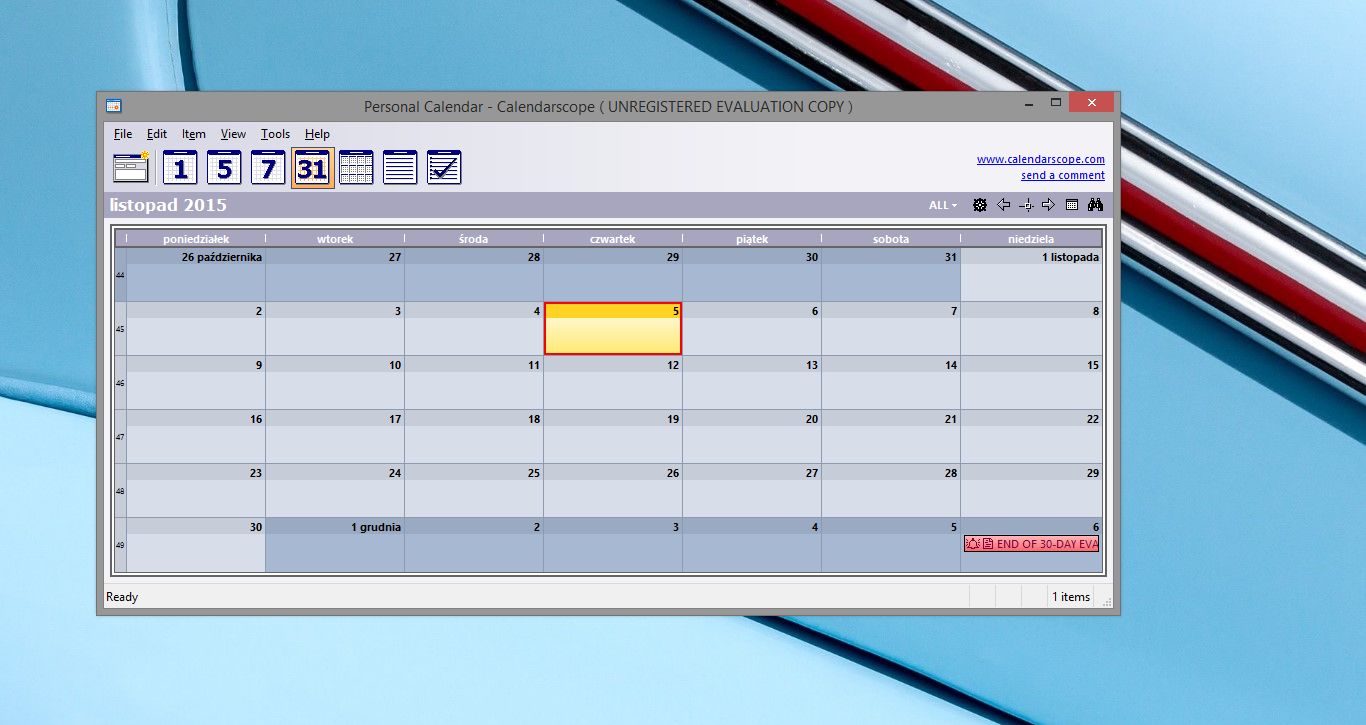Viewport: 1366px width, 725px height.
Task: Click the wtorek column header
Action: [x=335, y=239]
